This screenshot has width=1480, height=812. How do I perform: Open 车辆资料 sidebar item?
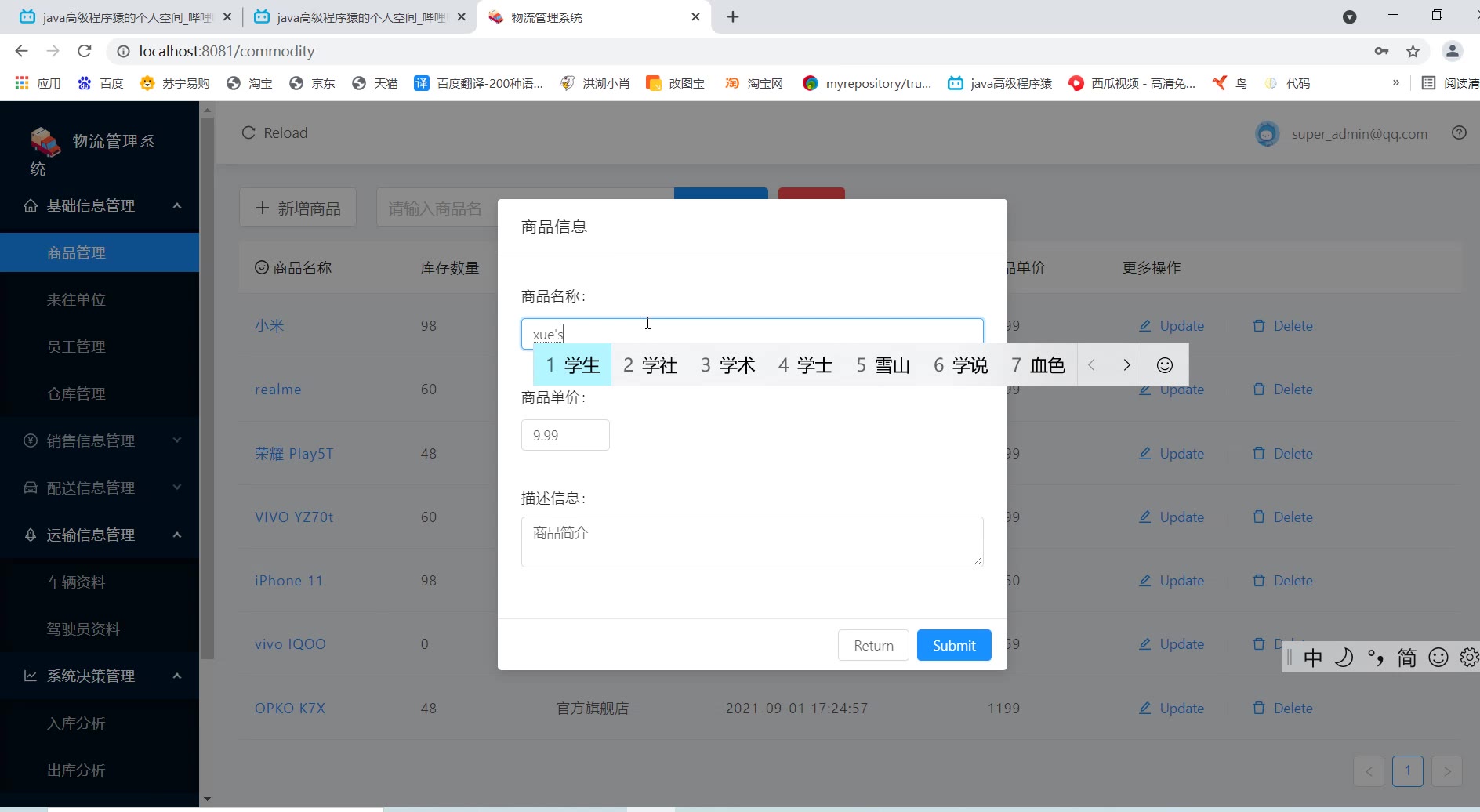(100, 582)
